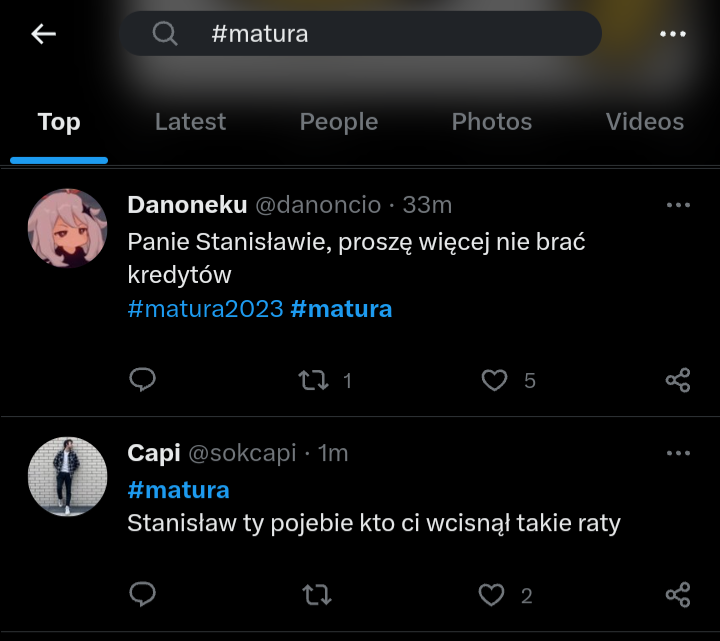
Task: Like Danoneku's tweet with heart icon
Action: [494, 380]
